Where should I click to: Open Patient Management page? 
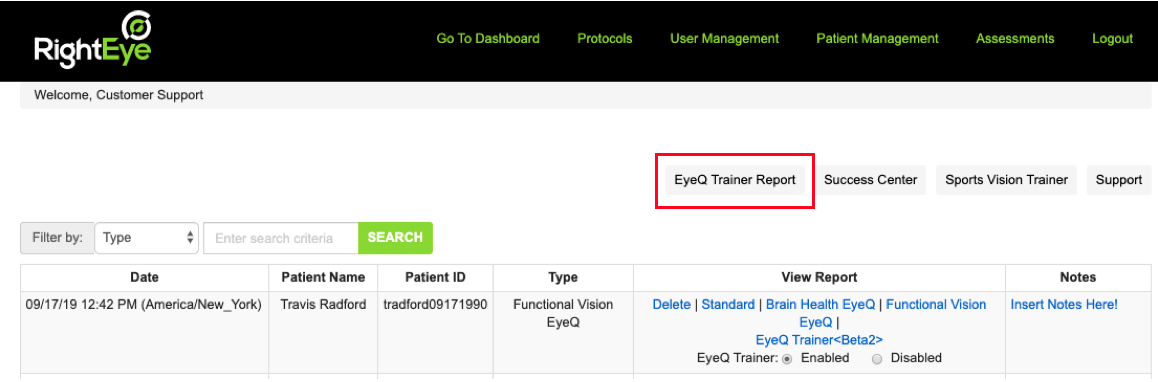pos(877,38)
